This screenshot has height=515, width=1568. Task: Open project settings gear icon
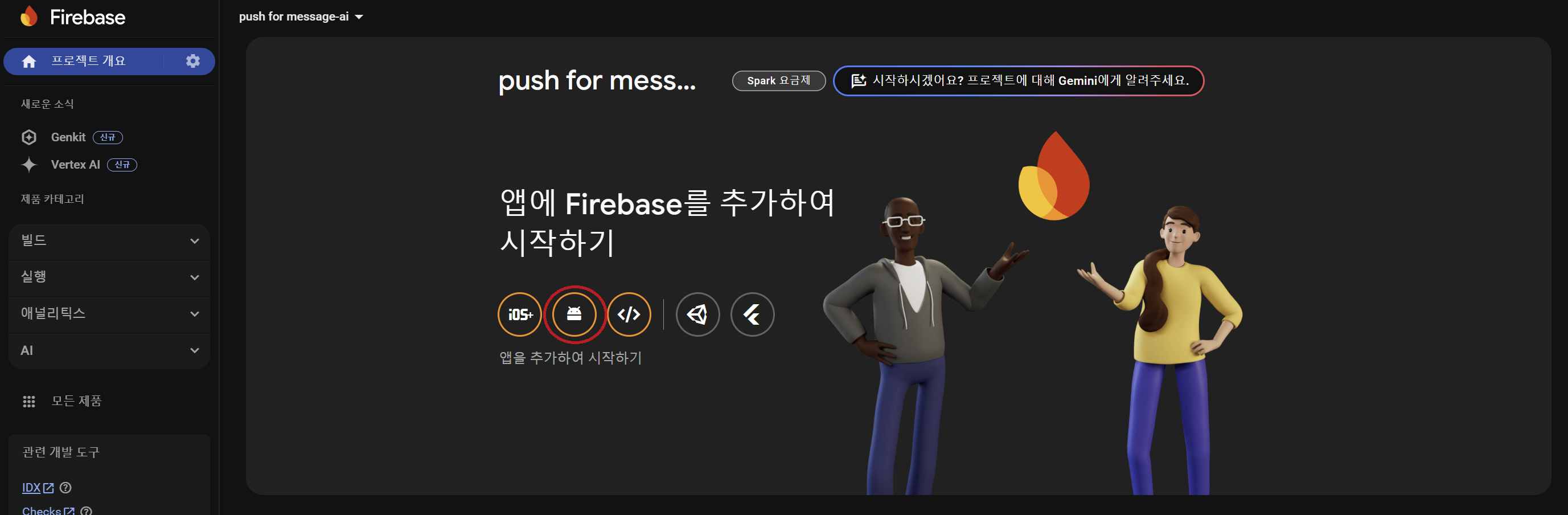tap(193, 61)
